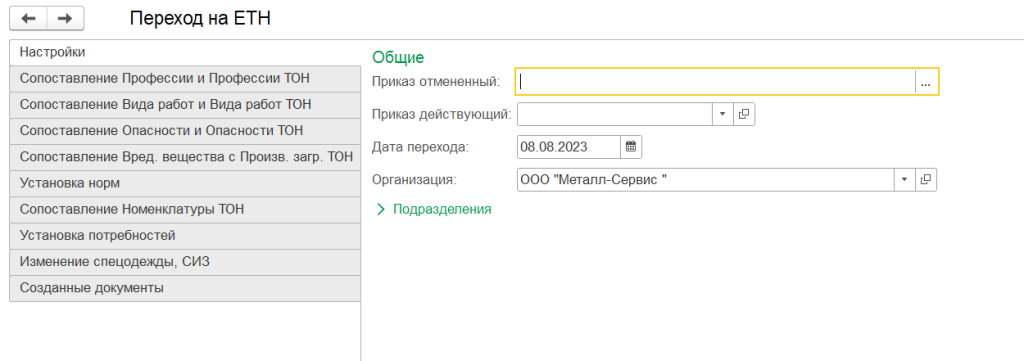Click the Общие section heading

tap(398, 57)
